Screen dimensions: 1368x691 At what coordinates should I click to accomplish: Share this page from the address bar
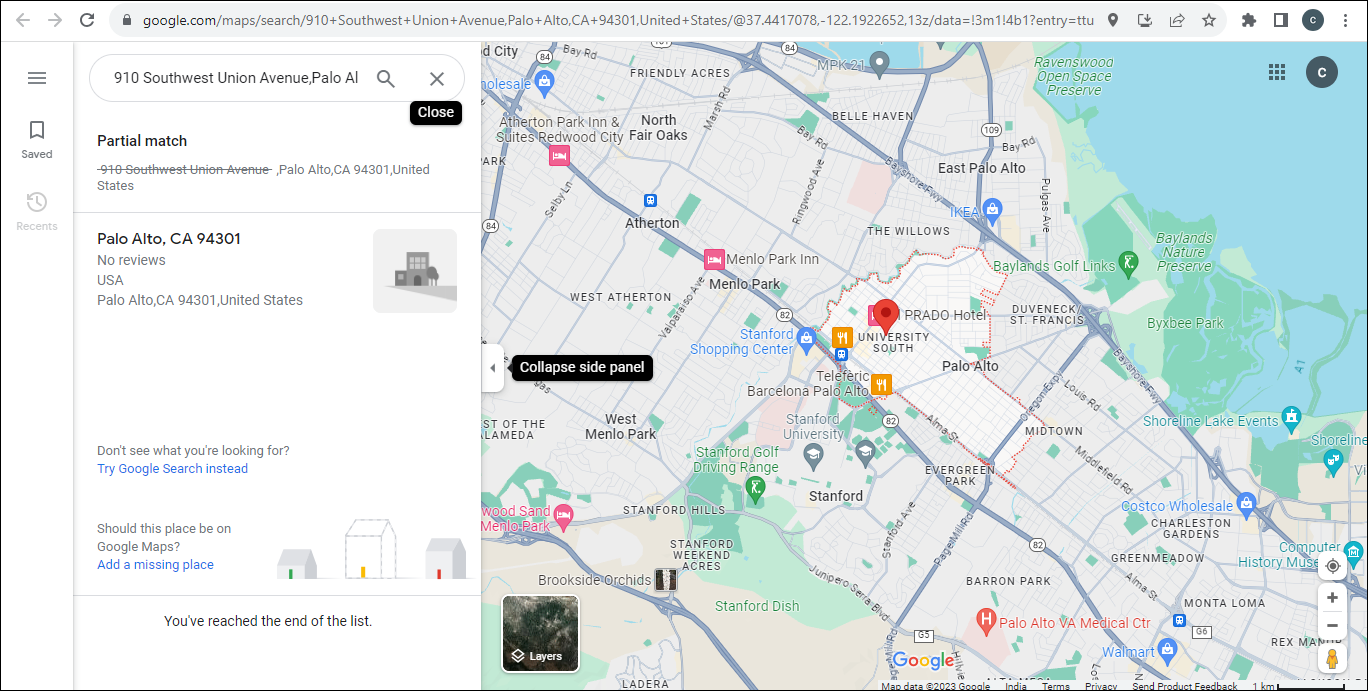click(x=1177, y=20)
